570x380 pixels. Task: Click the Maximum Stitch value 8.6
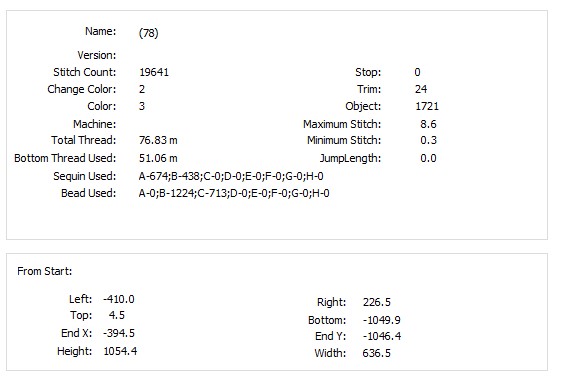click(428, 124)
